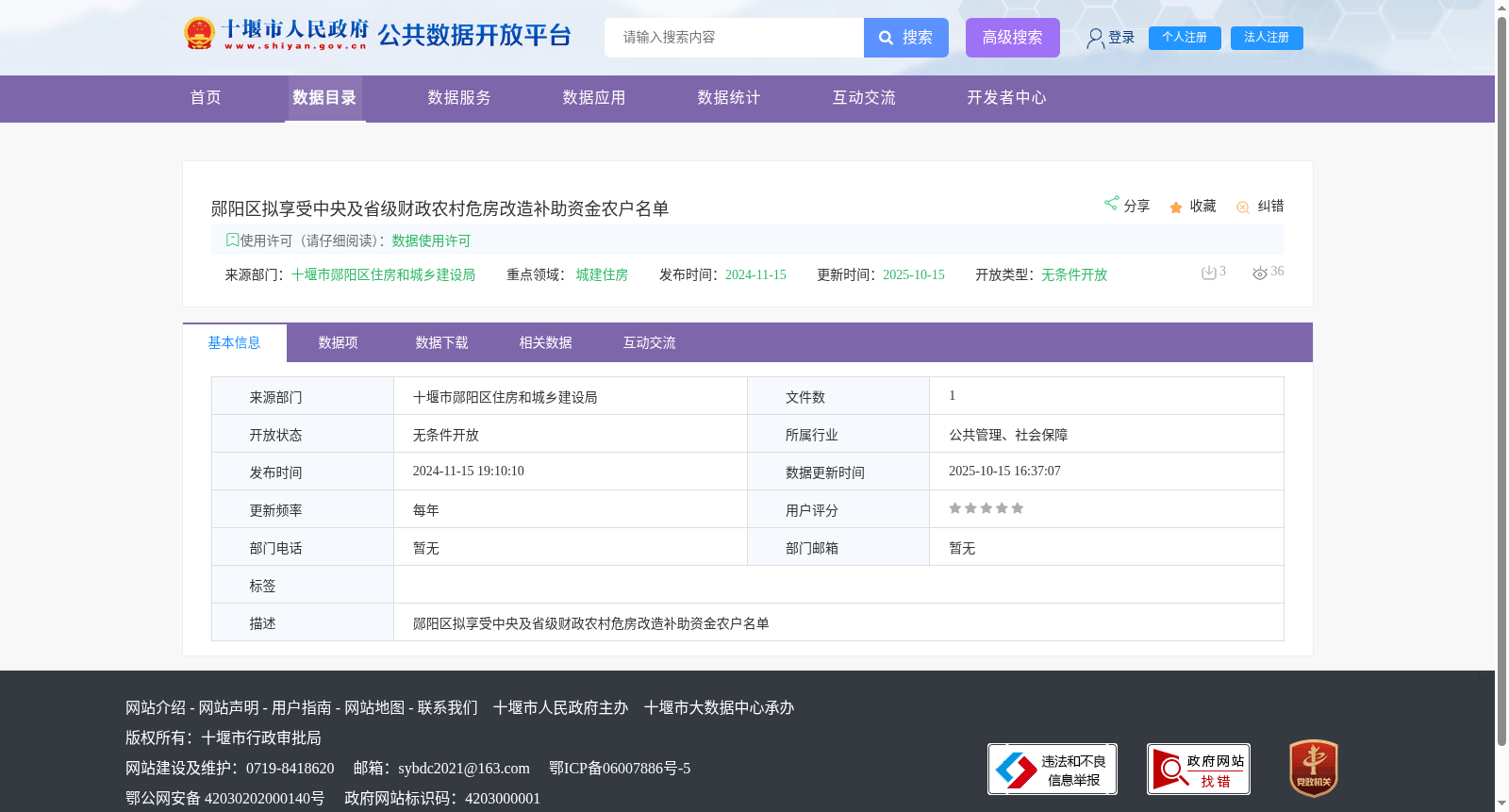Open 网站介绍 footer link
1509x812 pixels.
(x=156, y=707)
